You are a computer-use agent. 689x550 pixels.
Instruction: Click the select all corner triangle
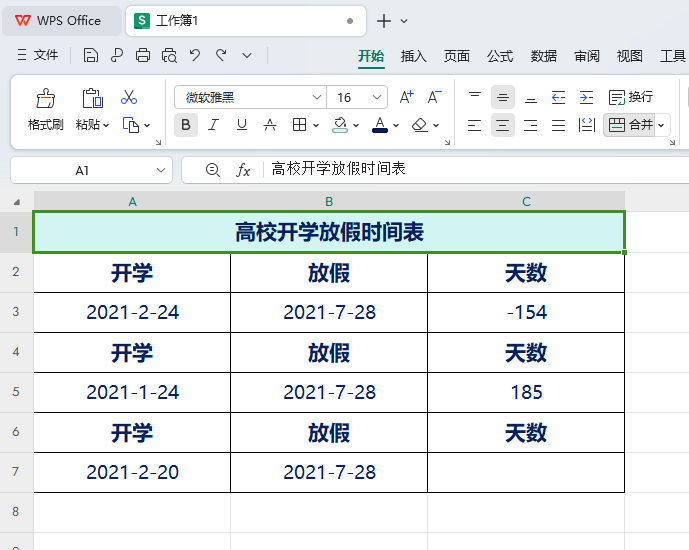pyautogui.click(x=17, y=202)
